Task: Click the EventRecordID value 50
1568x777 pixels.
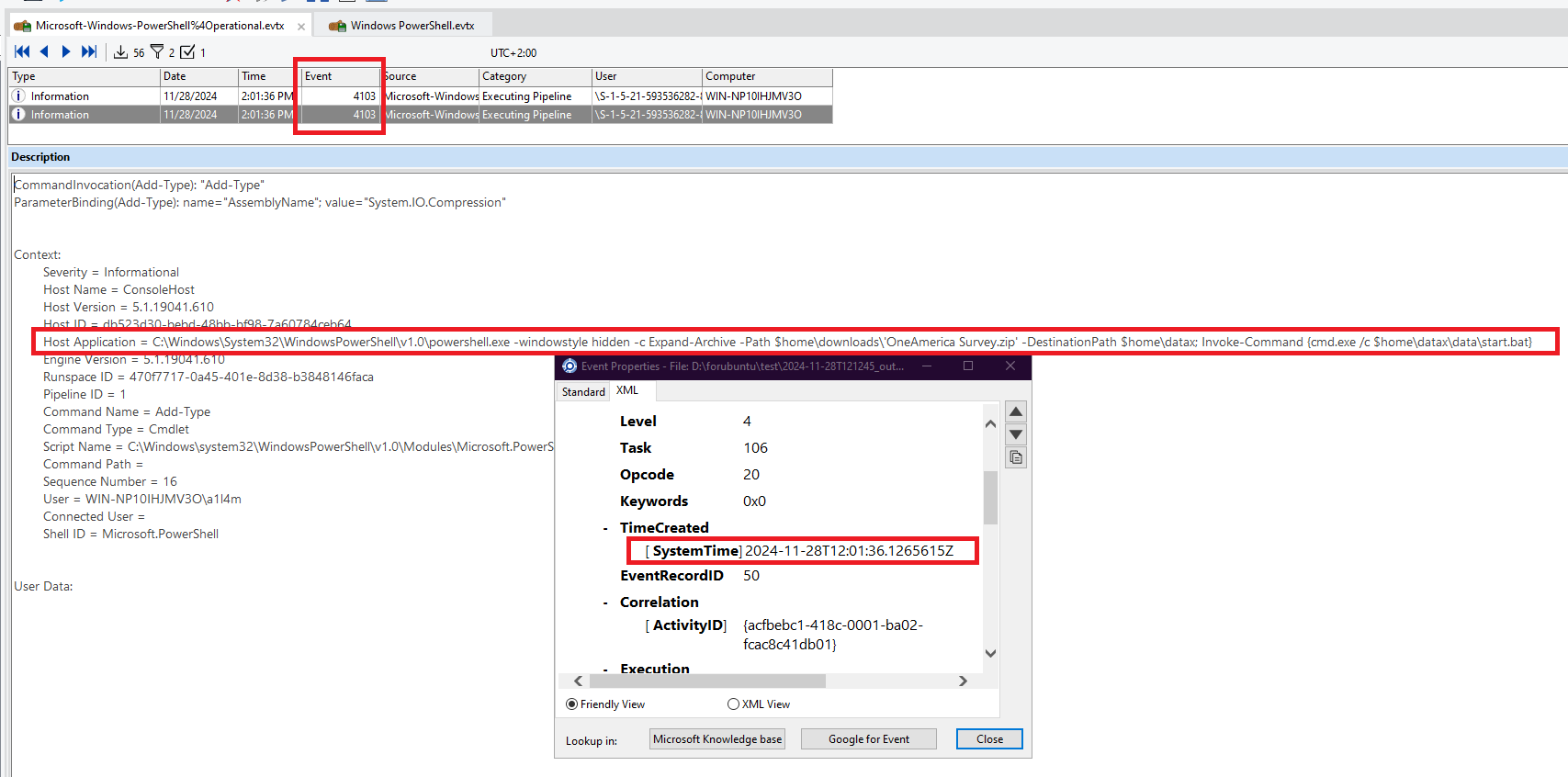Action: click(x=751, y=576)
